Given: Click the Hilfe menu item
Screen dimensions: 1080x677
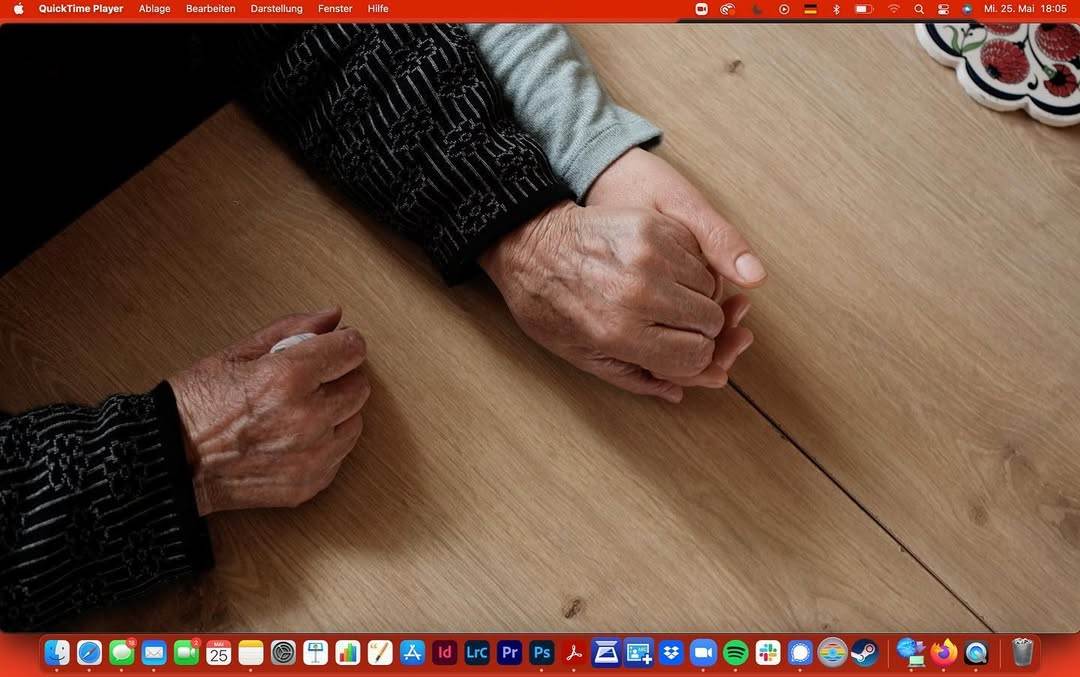Looking at the screenshot, I should (x=378, y=9).
